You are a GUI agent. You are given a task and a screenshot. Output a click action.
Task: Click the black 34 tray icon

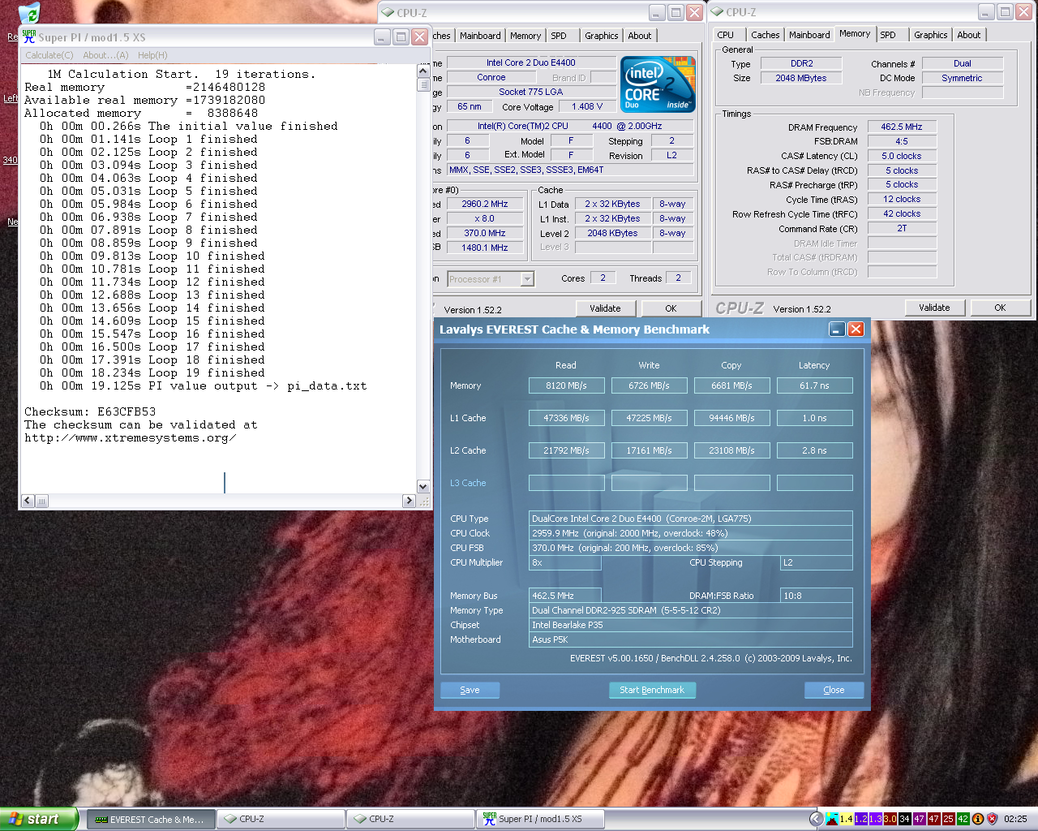[x=904, y=819]
